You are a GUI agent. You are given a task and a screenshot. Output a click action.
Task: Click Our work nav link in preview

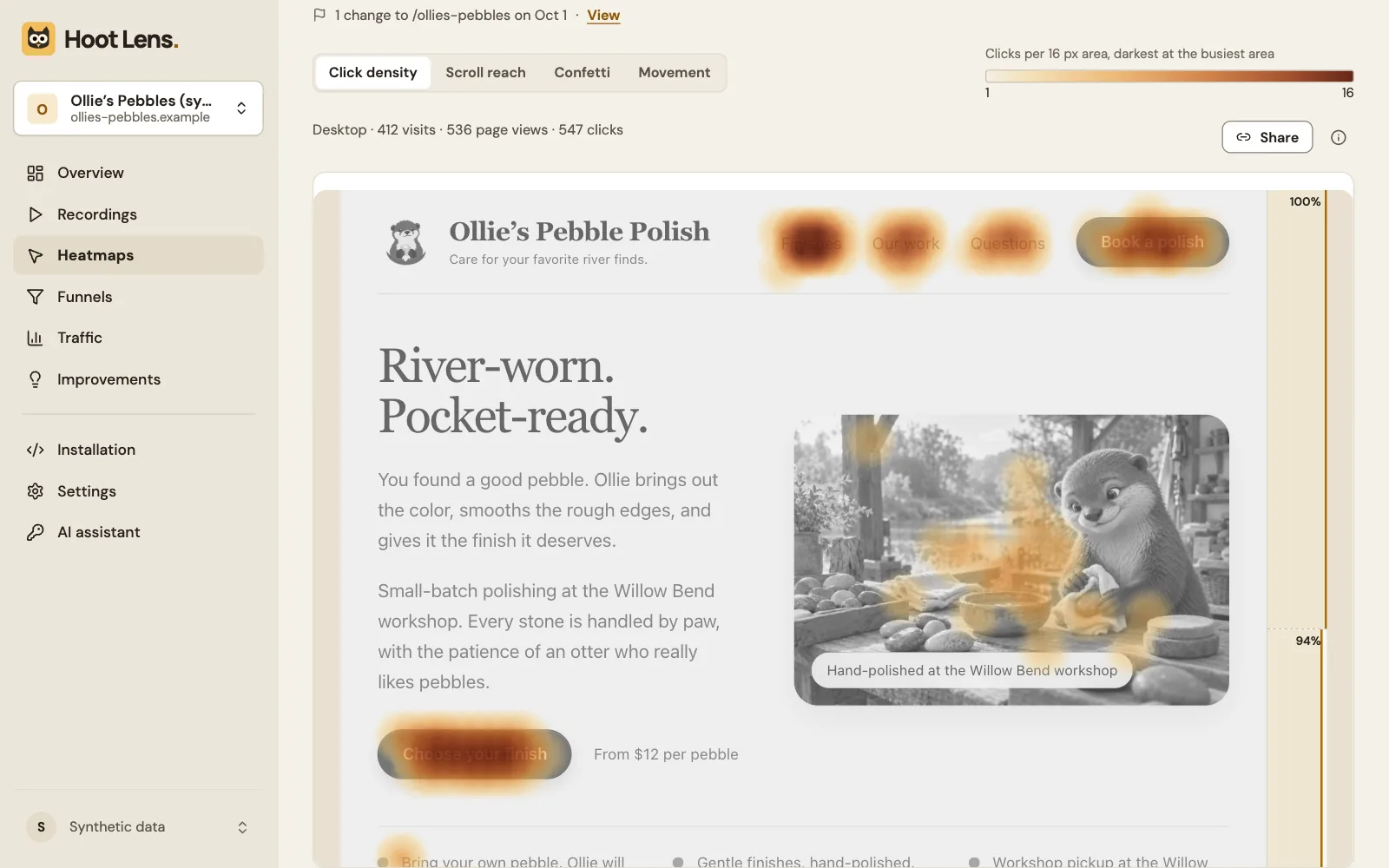click(x=905, y=244)
